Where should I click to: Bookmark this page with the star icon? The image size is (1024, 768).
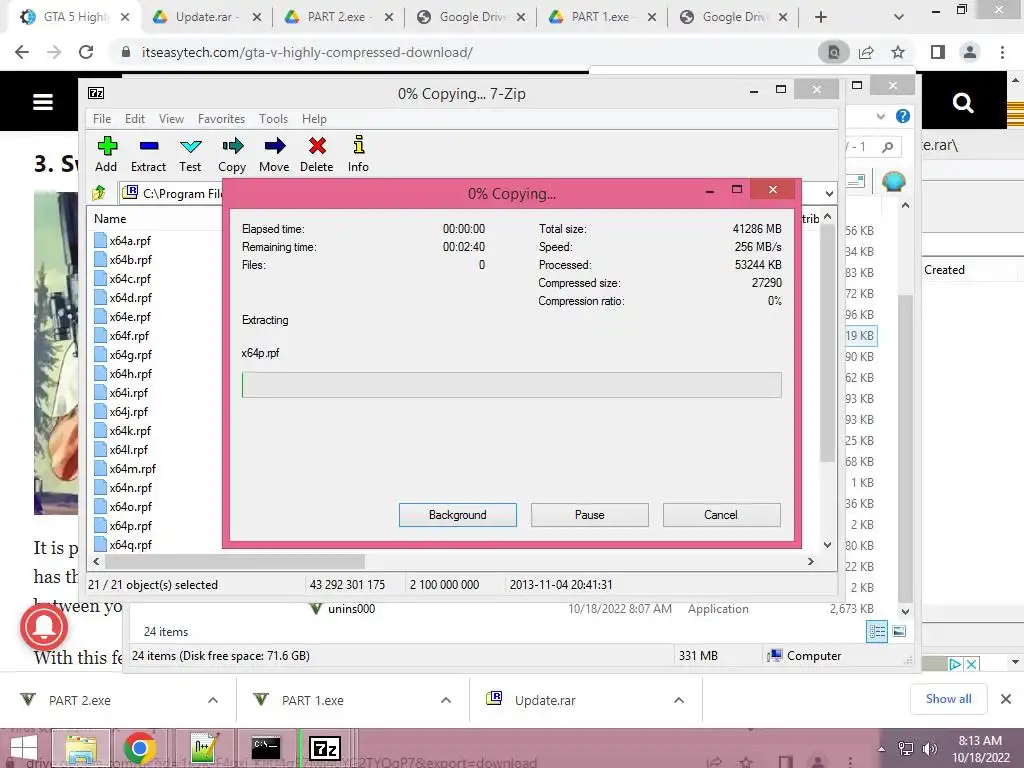click(x=898, y=52)
